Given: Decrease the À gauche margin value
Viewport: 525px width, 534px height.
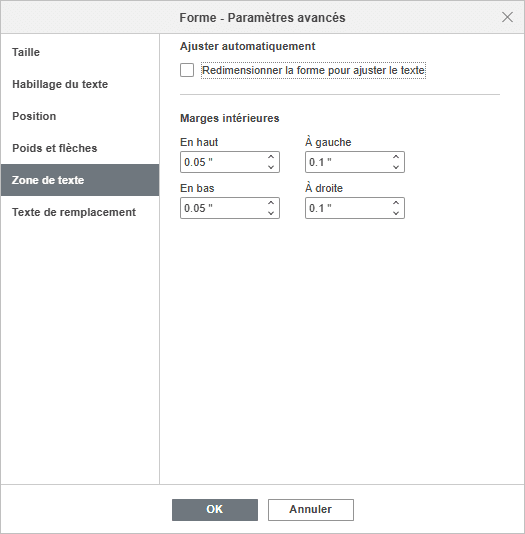Looking at the screenshot, I should coord(396,167).
